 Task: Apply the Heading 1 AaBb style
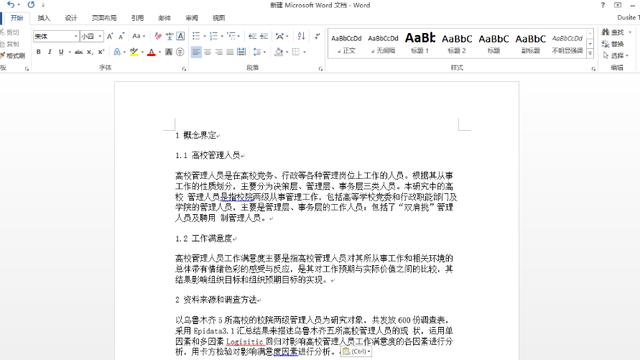[x=420, y=43]
